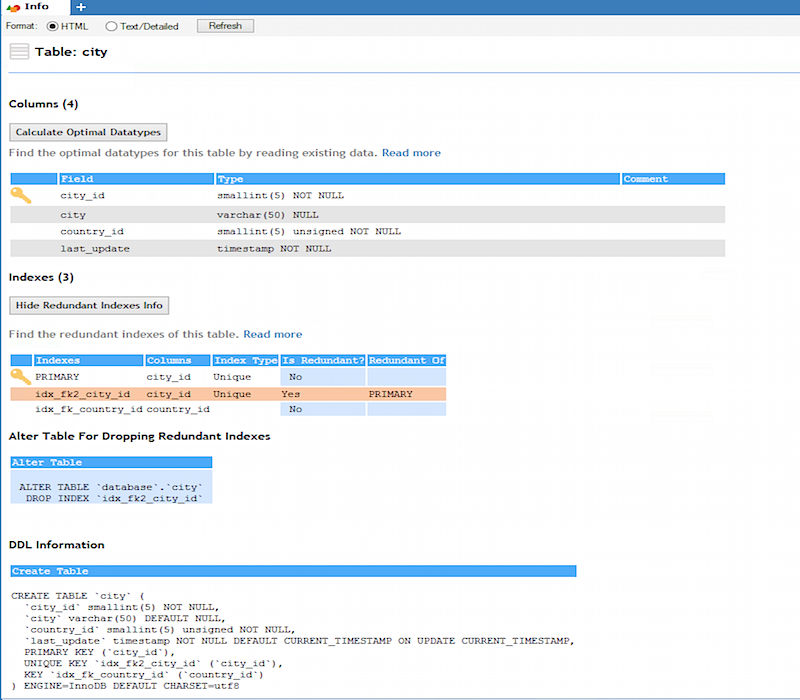800x700 pixels.
Task: Open the Info tab
Action: [x=34, y=7]
